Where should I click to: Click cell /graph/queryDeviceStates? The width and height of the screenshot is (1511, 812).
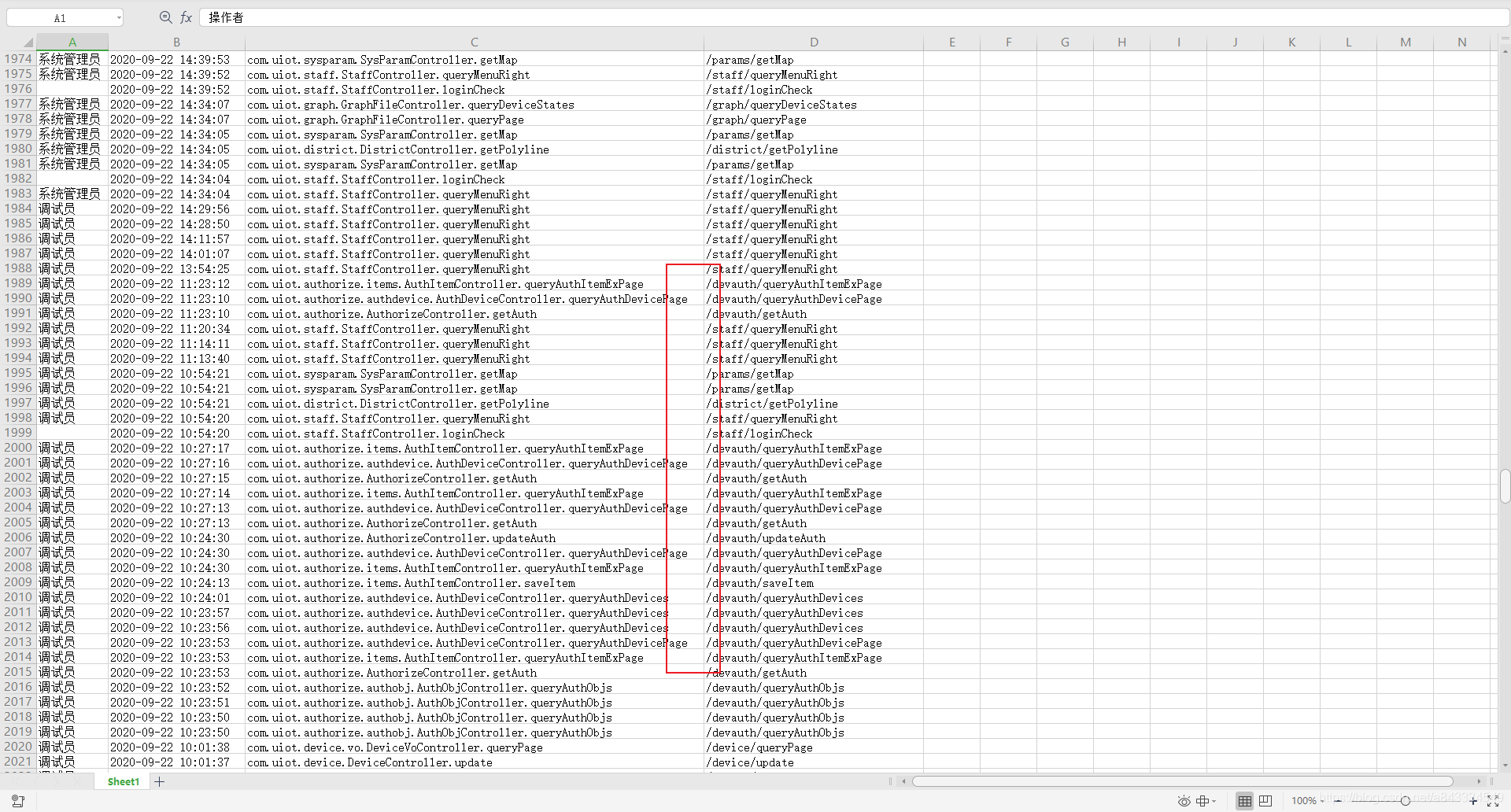tap(814, 104)
